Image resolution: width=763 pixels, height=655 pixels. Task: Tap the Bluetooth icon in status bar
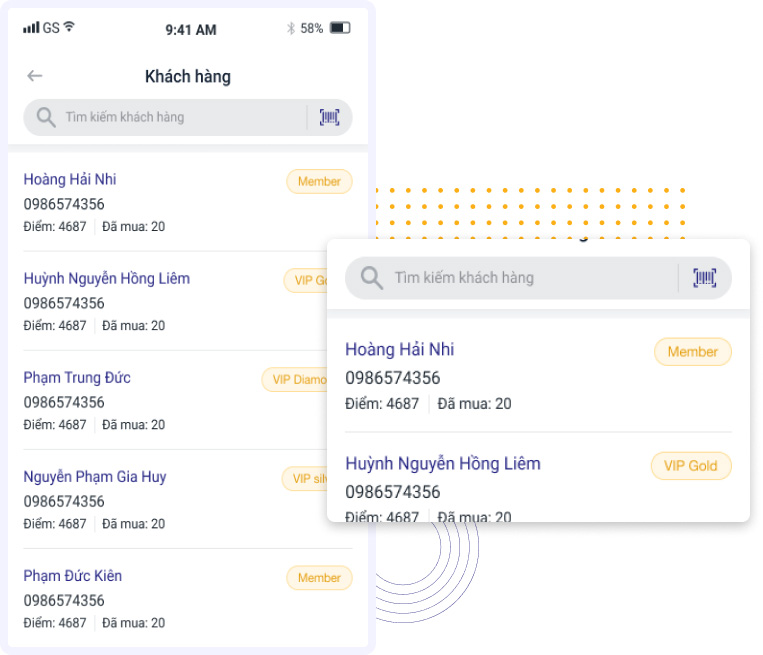pyautogui.click(x=290, y=29)
